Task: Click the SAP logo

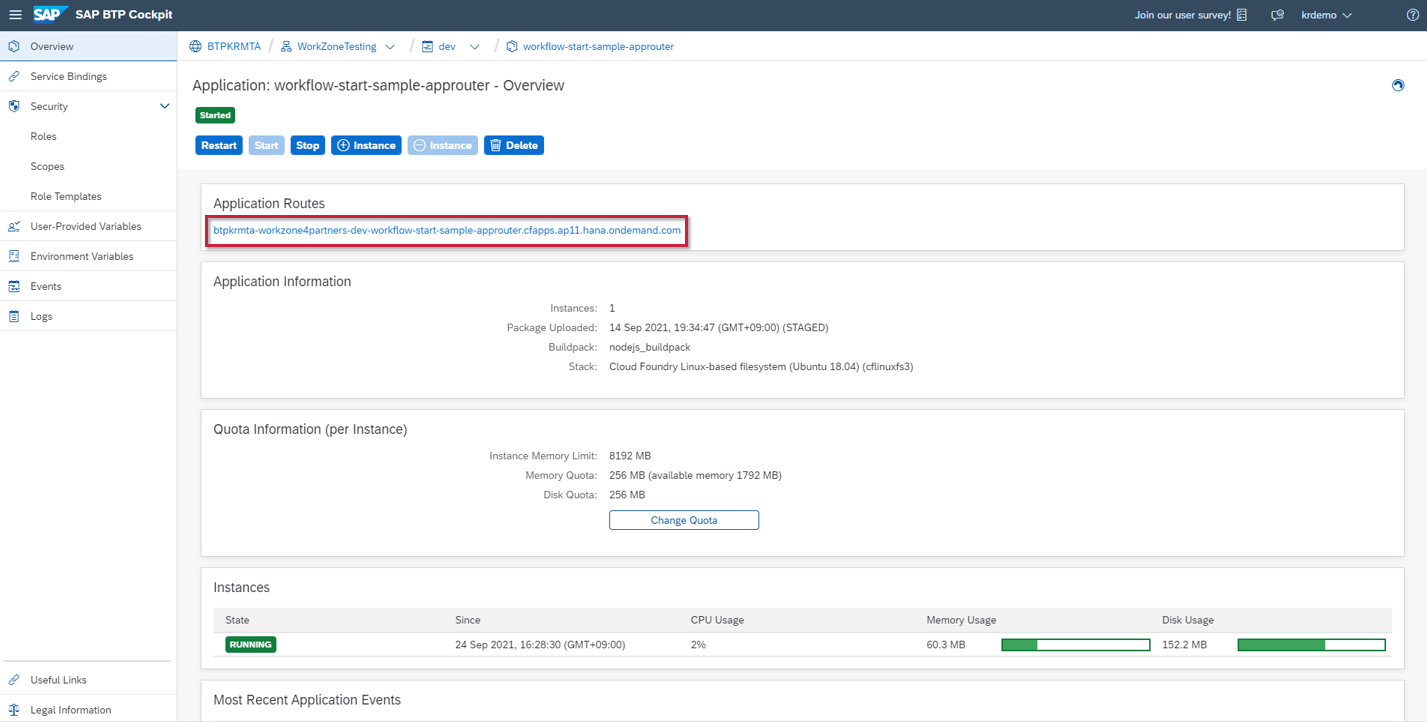Action: (50, 14)
